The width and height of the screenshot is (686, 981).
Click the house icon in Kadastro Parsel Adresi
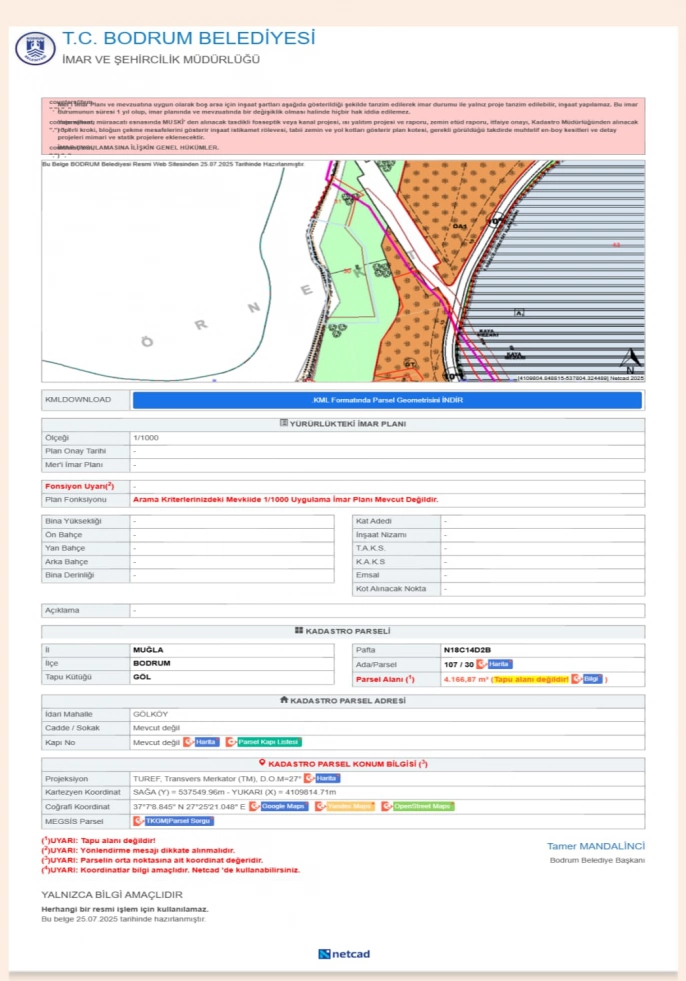284,700
